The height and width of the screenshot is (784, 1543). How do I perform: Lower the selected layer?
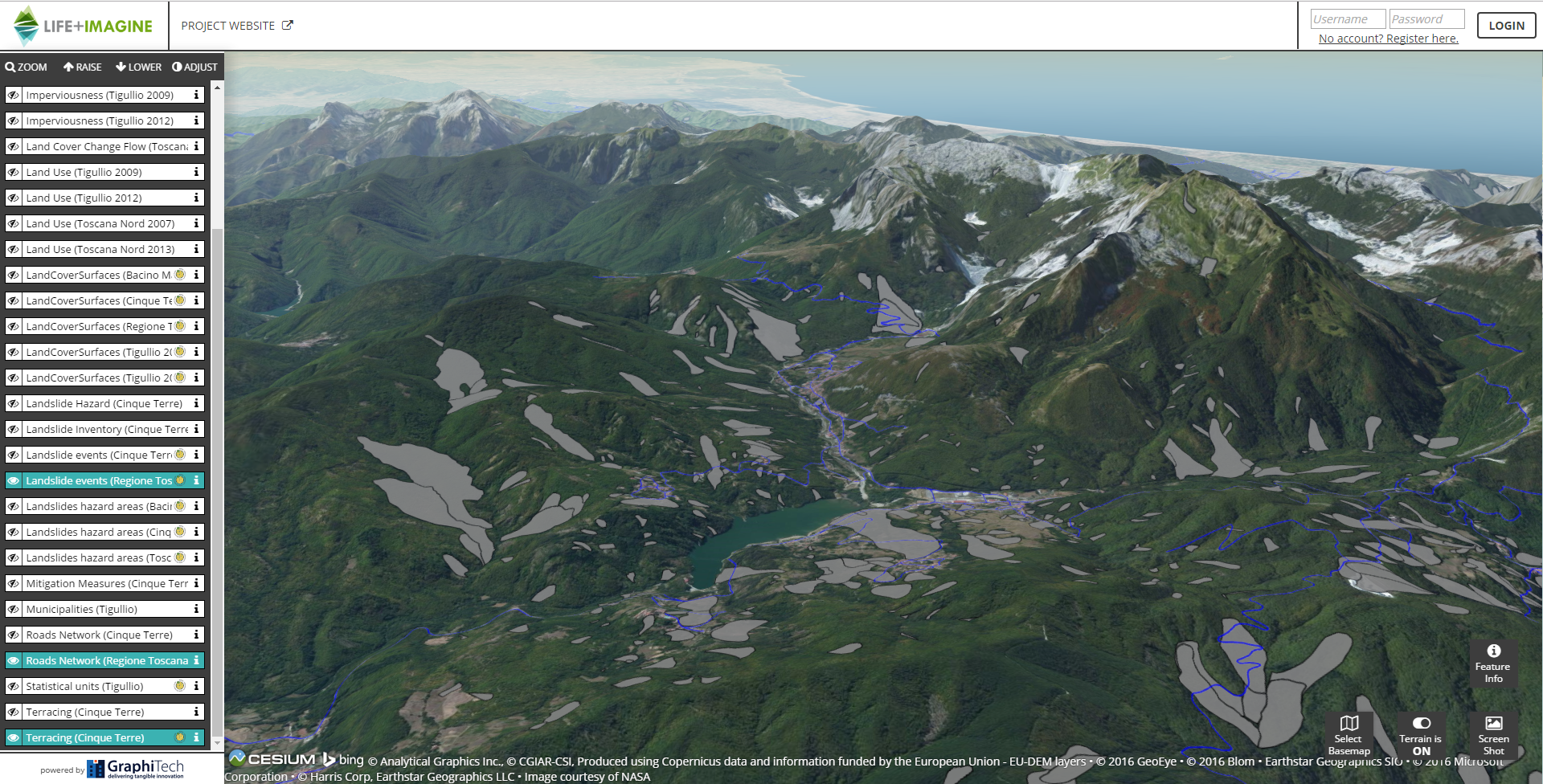(138, 67)
